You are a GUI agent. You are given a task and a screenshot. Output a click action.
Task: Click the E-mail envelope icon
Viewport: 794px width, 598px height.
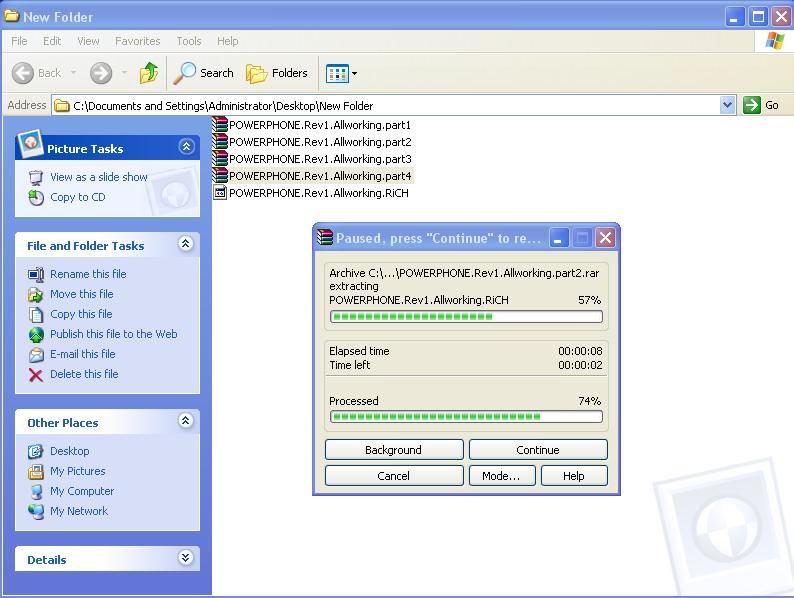tap(36, 355)
